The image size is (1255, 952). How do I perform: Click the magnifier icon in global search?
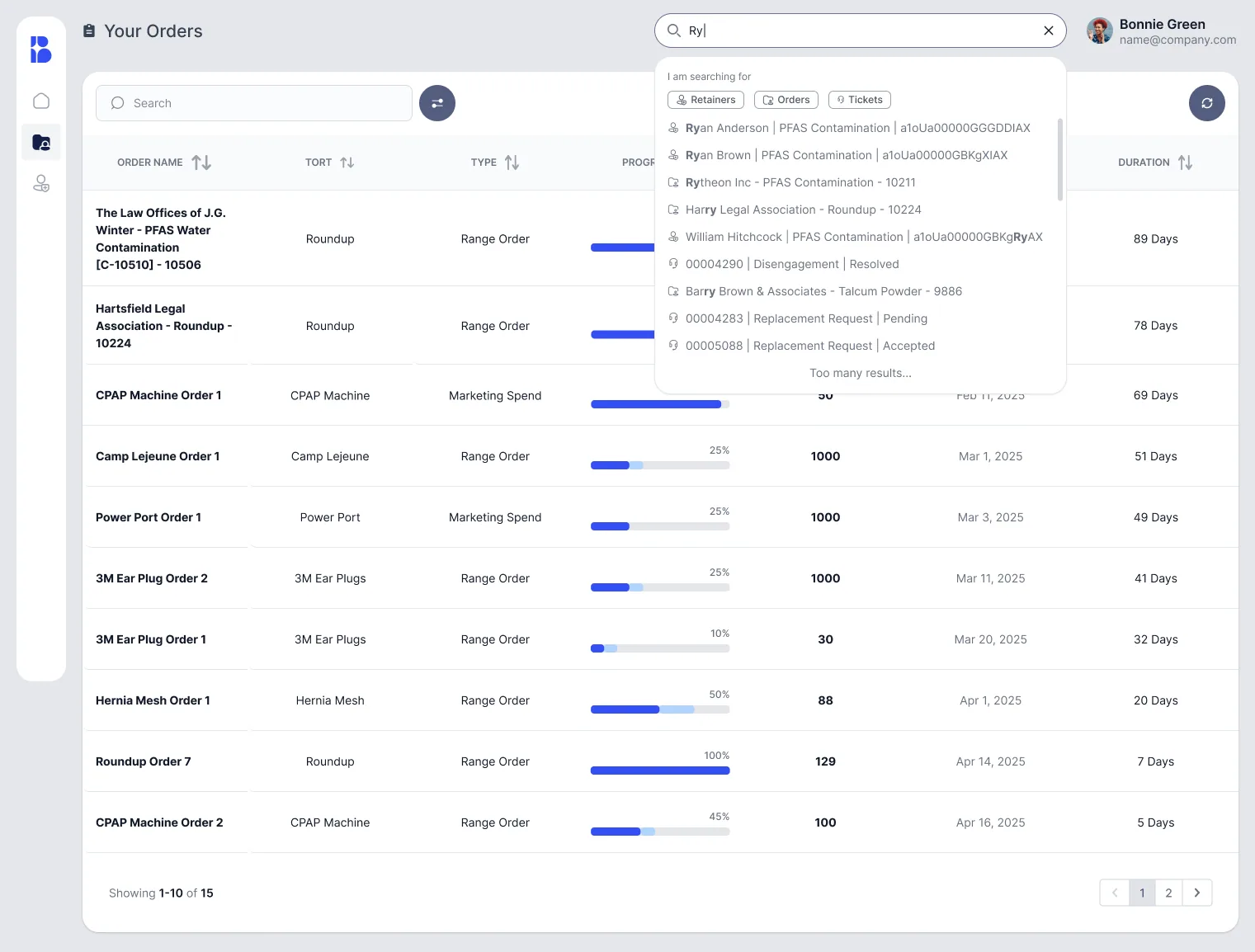tap(674, 31)
